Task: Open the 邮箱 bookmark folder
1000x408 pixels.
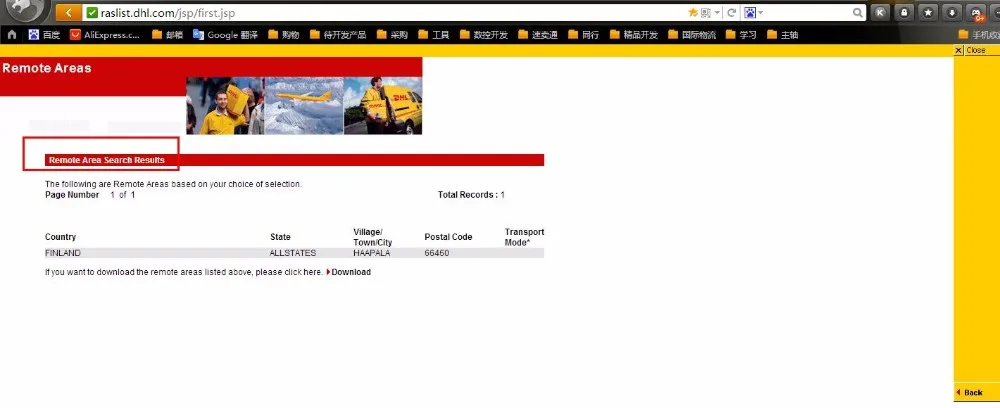Action: click(166, 34)
